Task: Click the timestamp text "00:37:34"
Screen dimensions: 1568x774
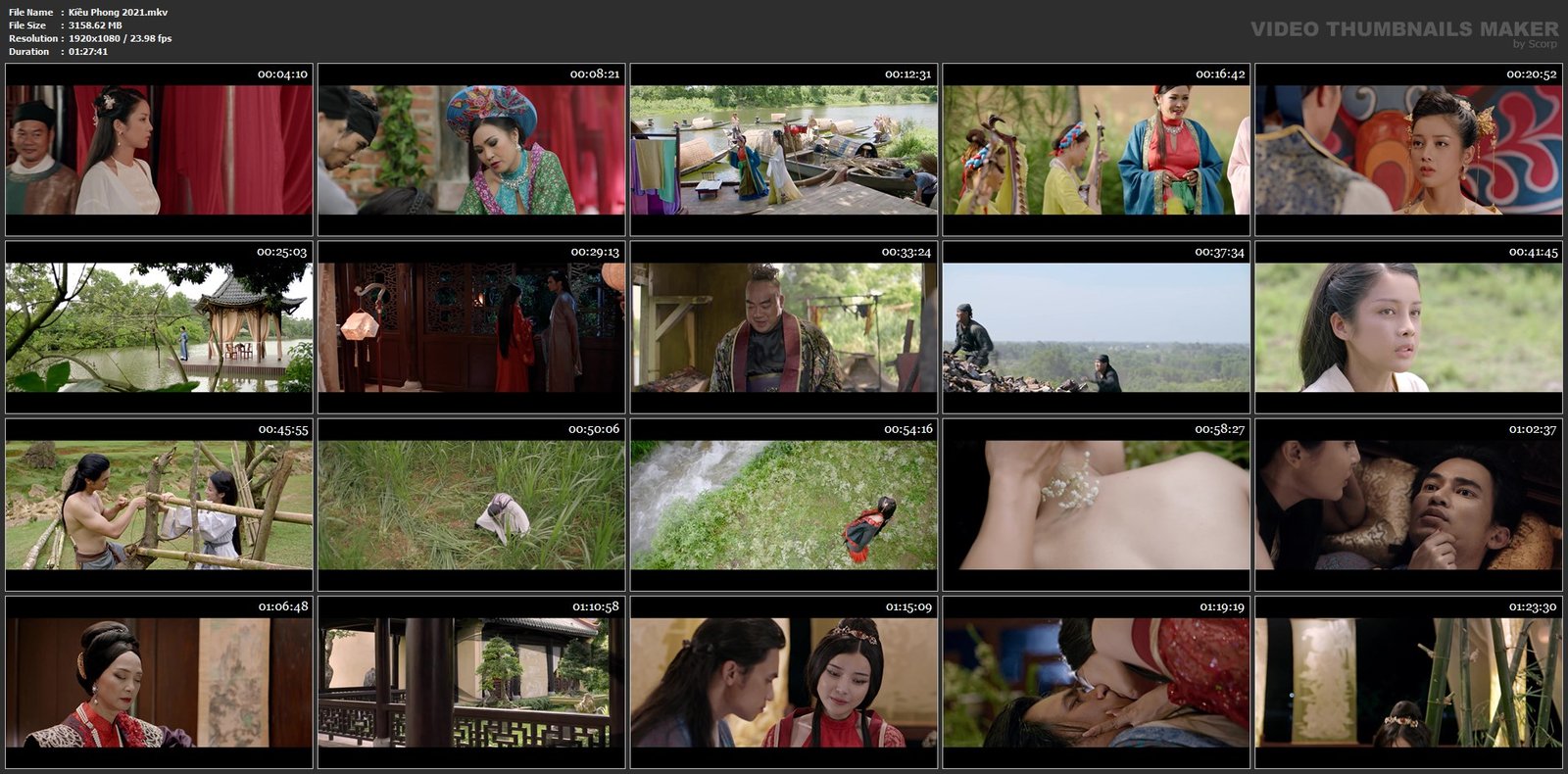Action: pyautogui.click(x=1220, y=252)
